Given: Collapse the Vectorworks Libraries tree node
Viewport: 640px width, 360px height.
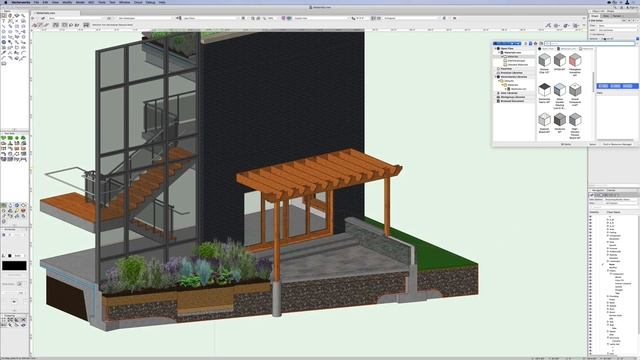Looking at the screenshot, I should 496,77.
